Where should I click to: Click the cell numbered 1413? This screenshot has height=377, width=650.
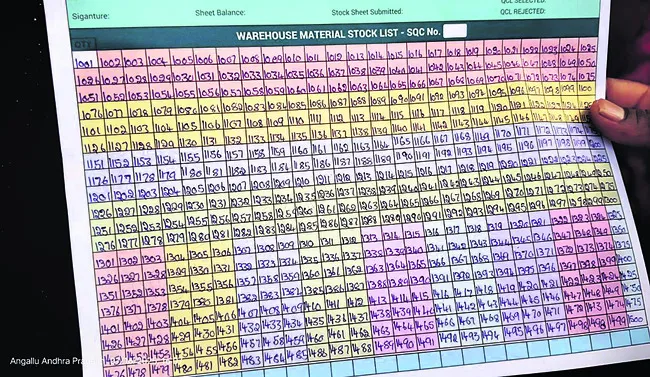378,299
